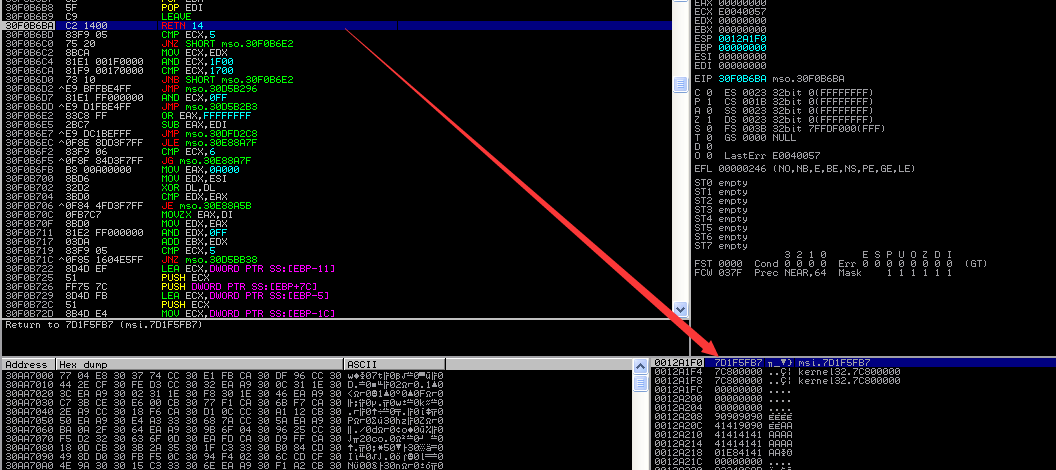The width and height of the screenshot is (1056, 470).
Task: Click the ASCII column header in dump
Action: click(360, 364)
